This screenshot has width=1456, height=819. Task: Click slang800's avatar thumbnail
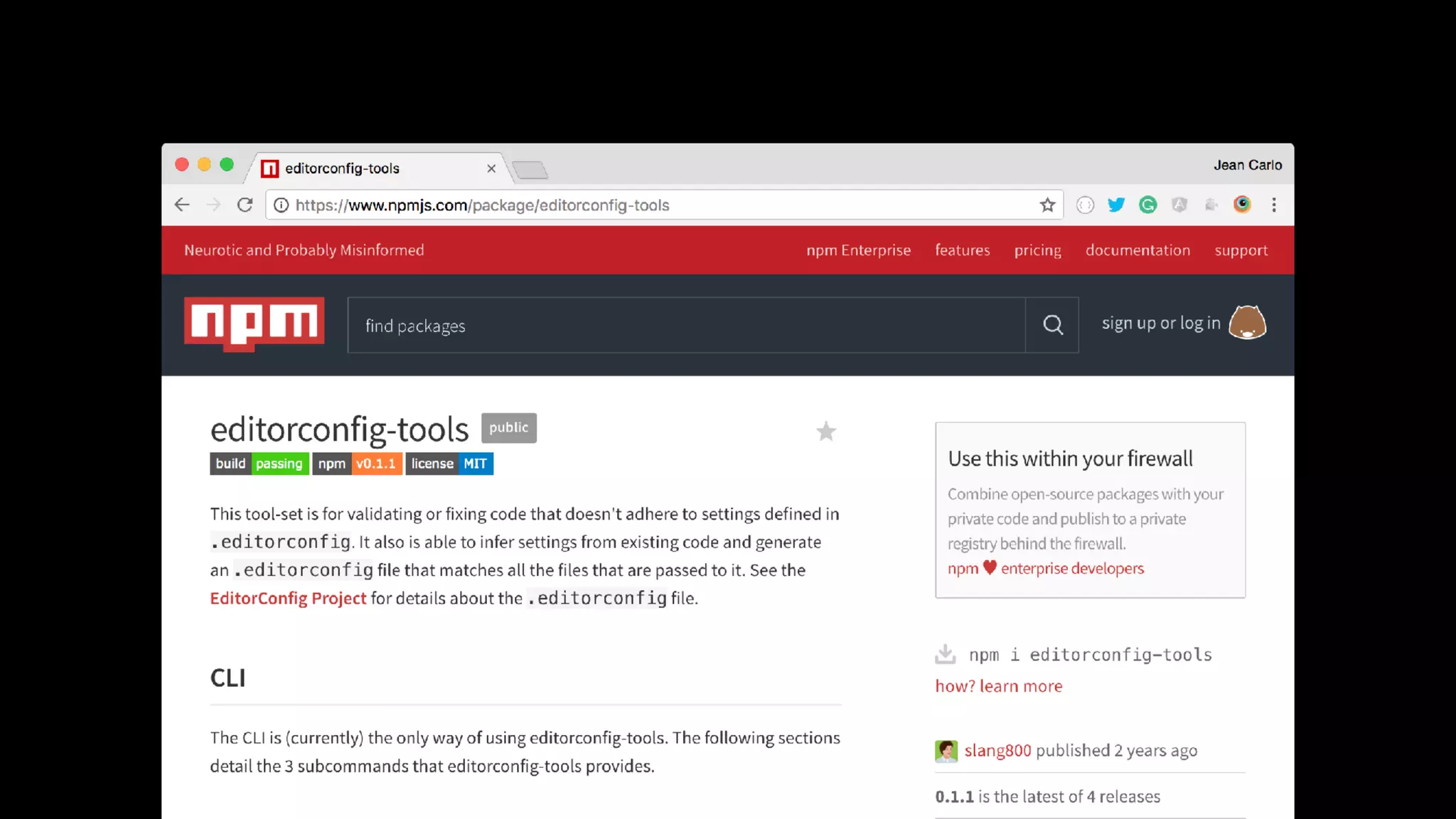click(946, 751)
